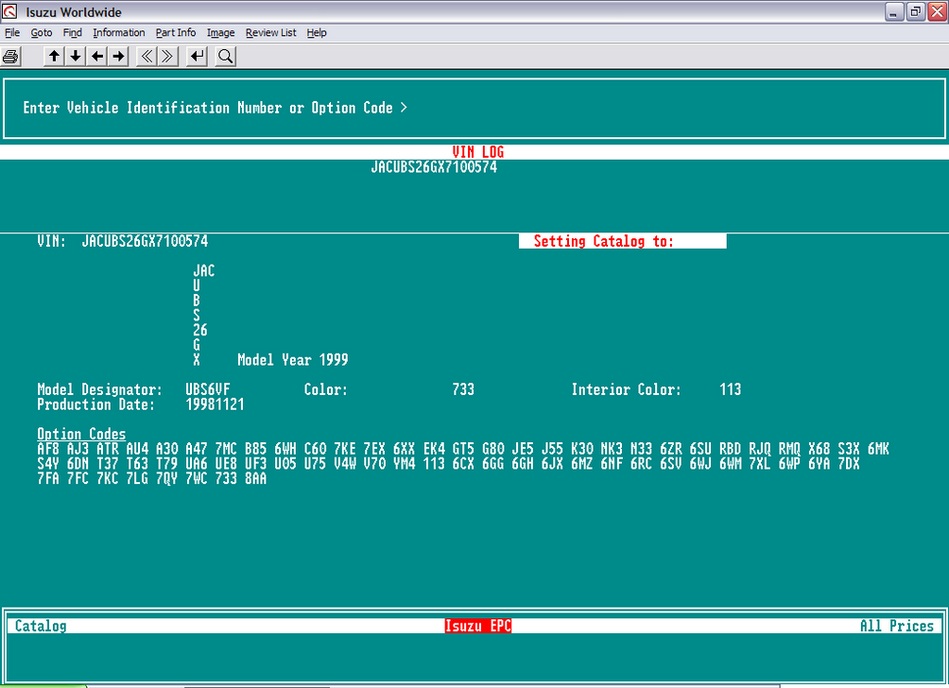Click the Color value 733
The height and width of the screenshot is (688, 949).
tap(463, 390)
